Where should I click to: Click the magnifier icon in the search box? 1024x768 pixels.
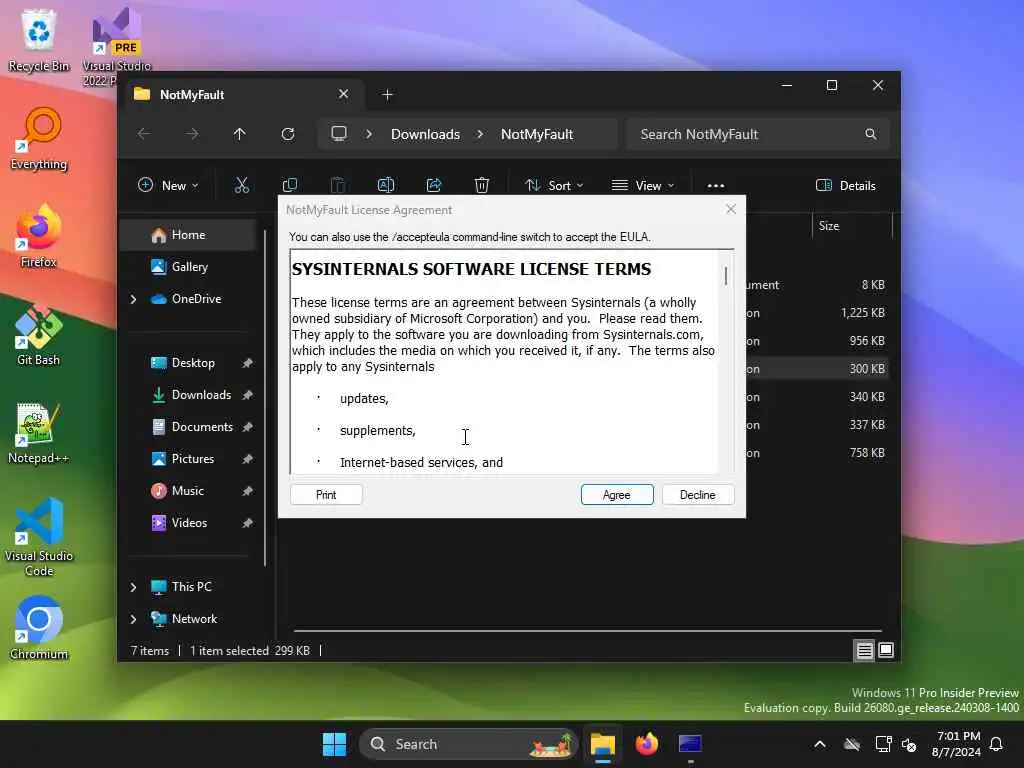871,134
